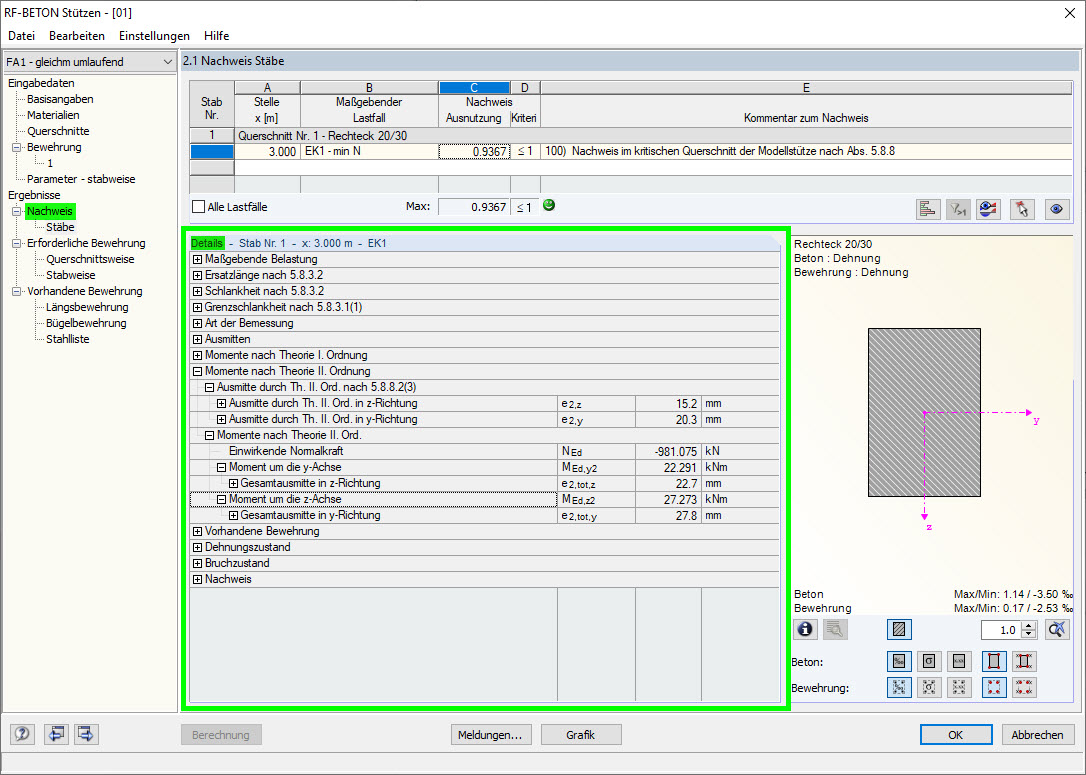Open the color scale strain display icon
The image size is (1086, 775).
pos(988,209)
